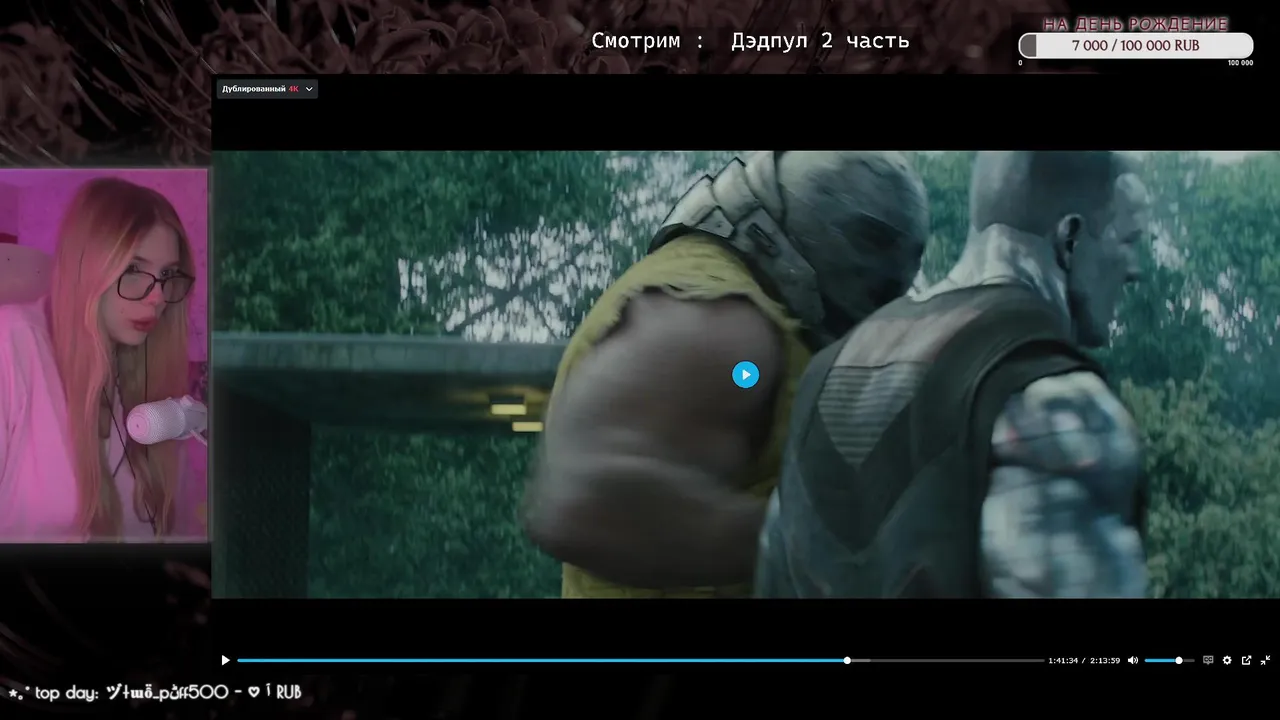
Task: Open video in pop-out window
Action: tap(1246, 660)
